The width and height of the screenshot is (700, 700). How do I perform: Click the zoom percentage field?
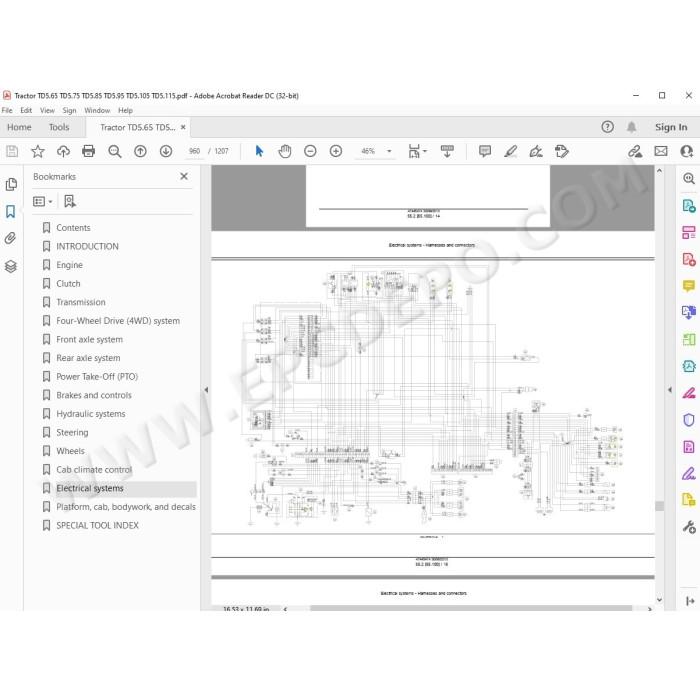[368, 151]
